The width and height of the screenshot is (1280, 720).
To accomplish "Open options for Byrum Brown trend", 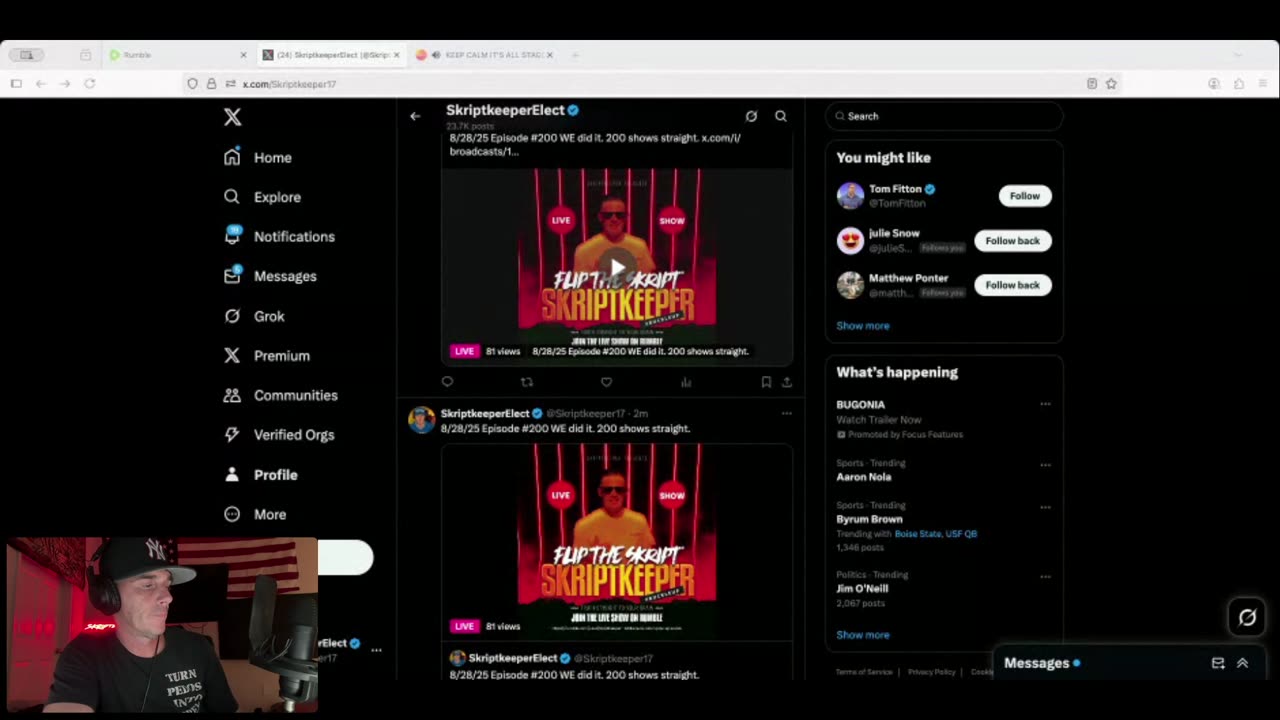I will [1045, 507].
